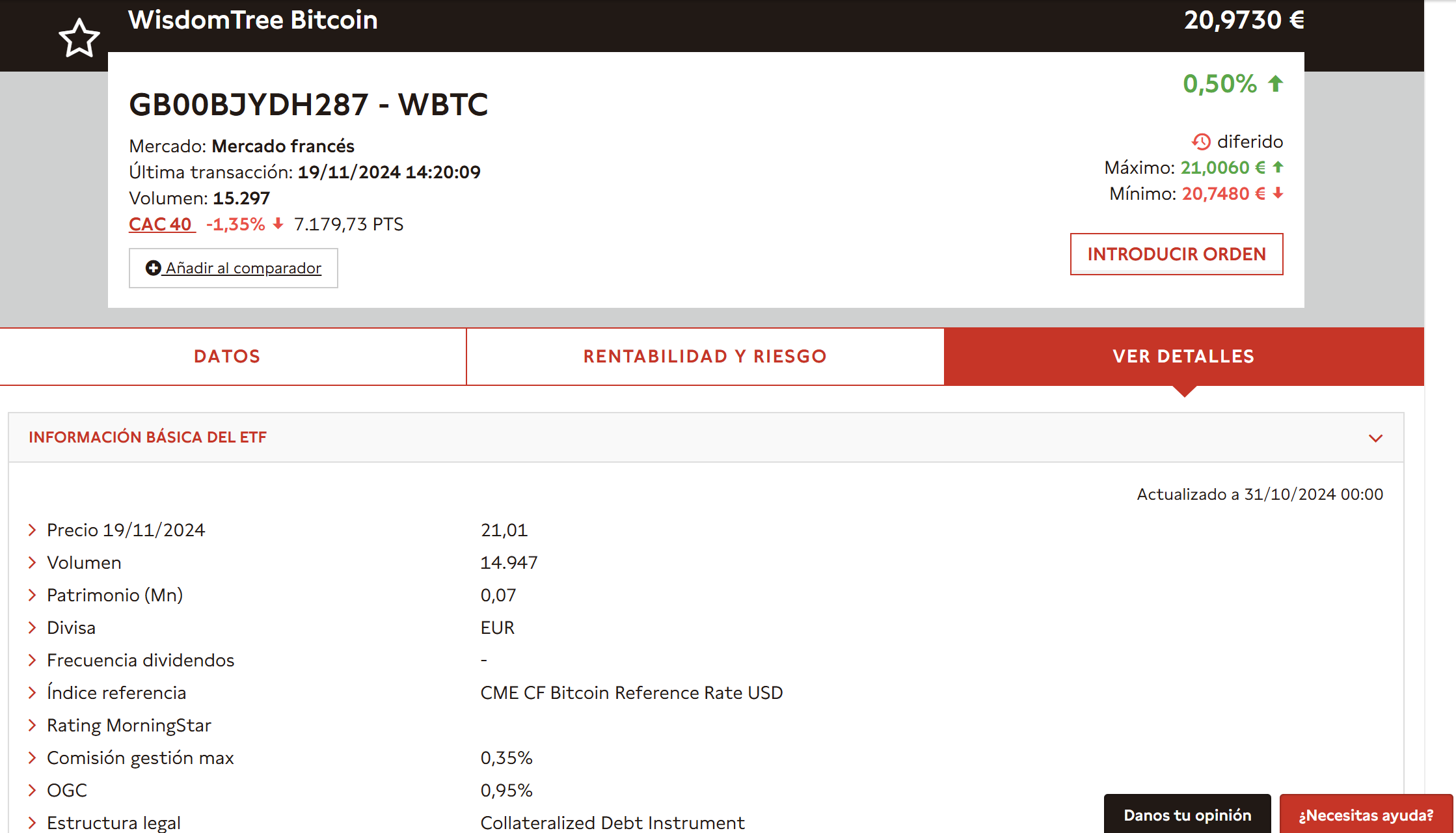Click the Última transacción 19/11/2024 14:20:09 text
The image size is (1456, 833).
click(x=304, y=172)
